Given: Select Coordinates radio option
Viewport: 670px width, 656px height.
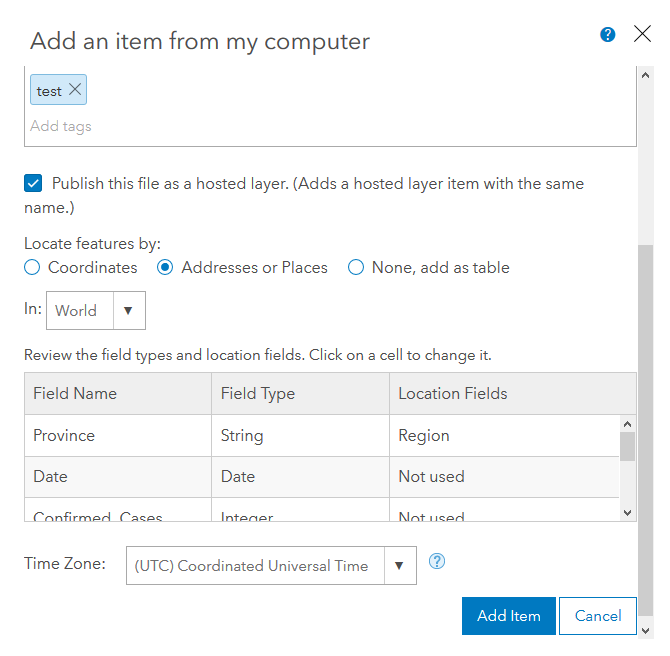Looking at the screenshot, I should click(32, 267).
